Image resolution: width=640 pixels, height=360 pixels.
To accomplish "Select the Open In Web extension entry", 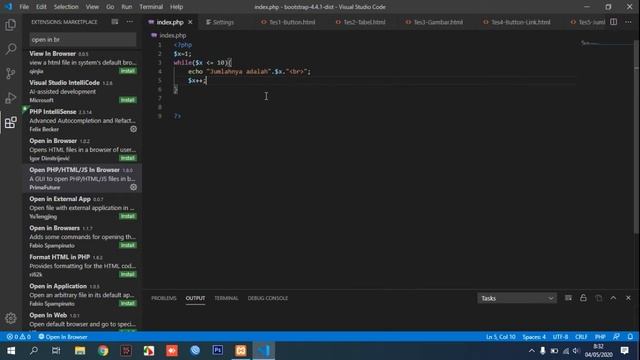I will click(x=82, y=320).
